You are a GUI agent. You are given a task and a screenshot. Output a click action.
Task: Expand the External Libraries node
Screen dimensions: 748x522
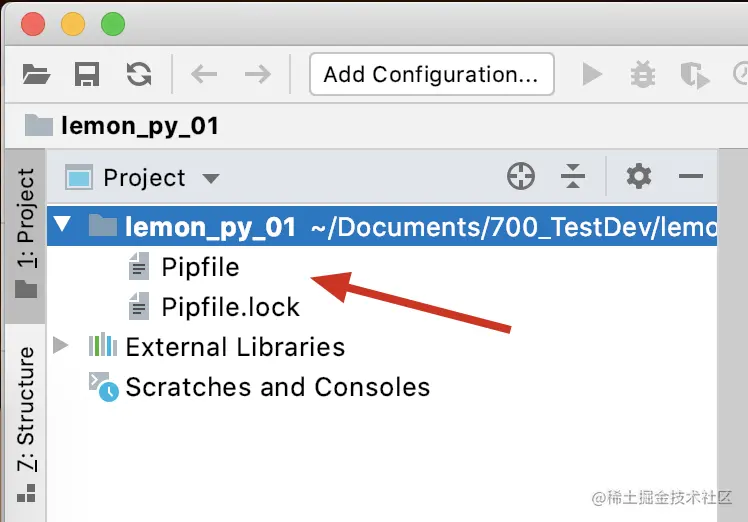pyautogui.click(x=62, y=346)
